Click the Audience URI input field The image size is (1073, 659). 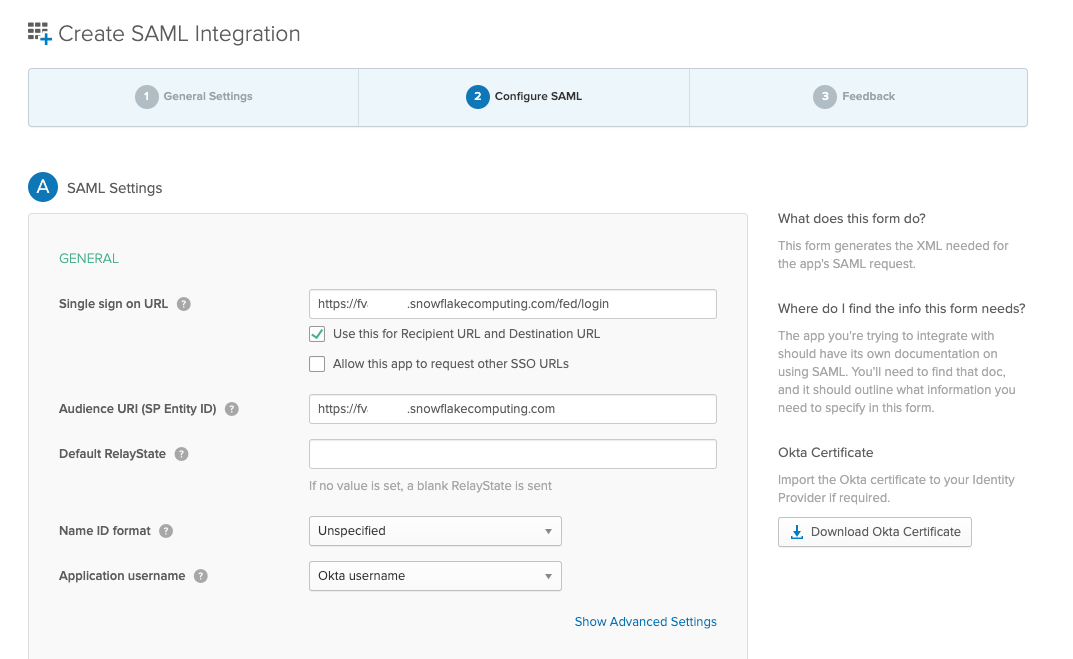pos(513,409)
